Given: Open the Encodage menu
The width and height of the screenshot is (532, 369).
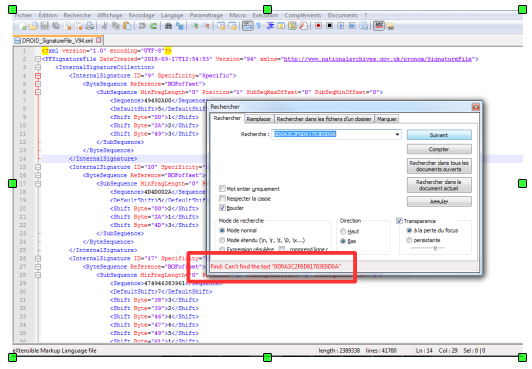Looking at the screenshot, I should click(141, 15).
